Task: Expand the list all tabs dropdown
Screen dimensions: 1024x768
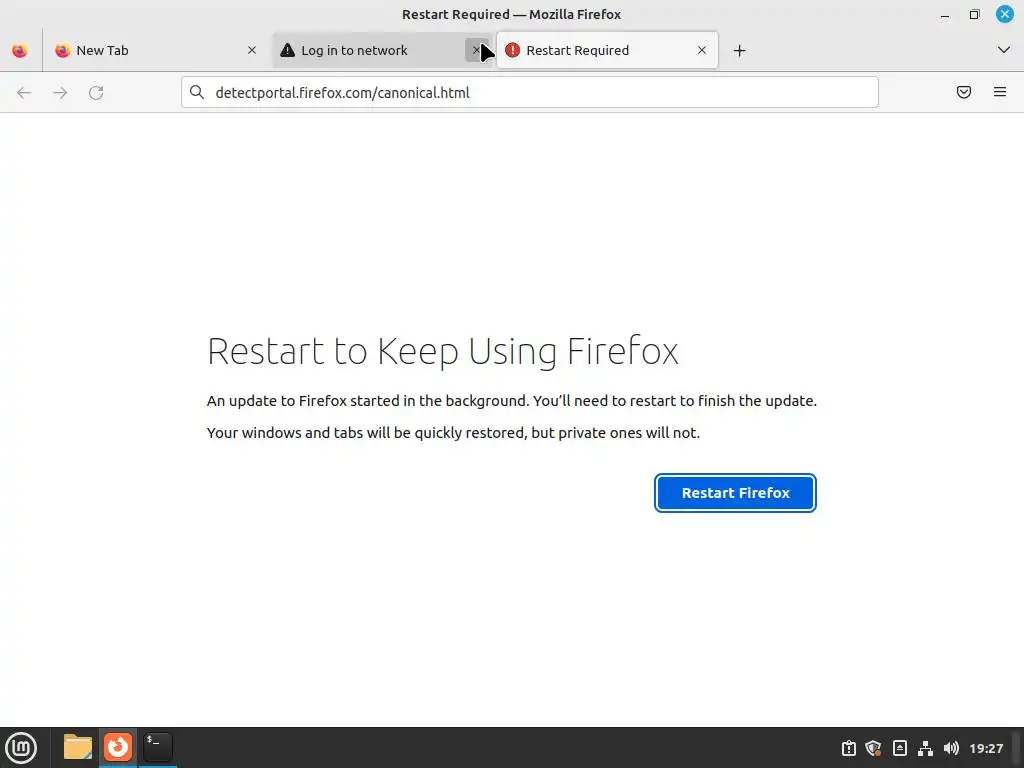Action: coord(1004,50)
